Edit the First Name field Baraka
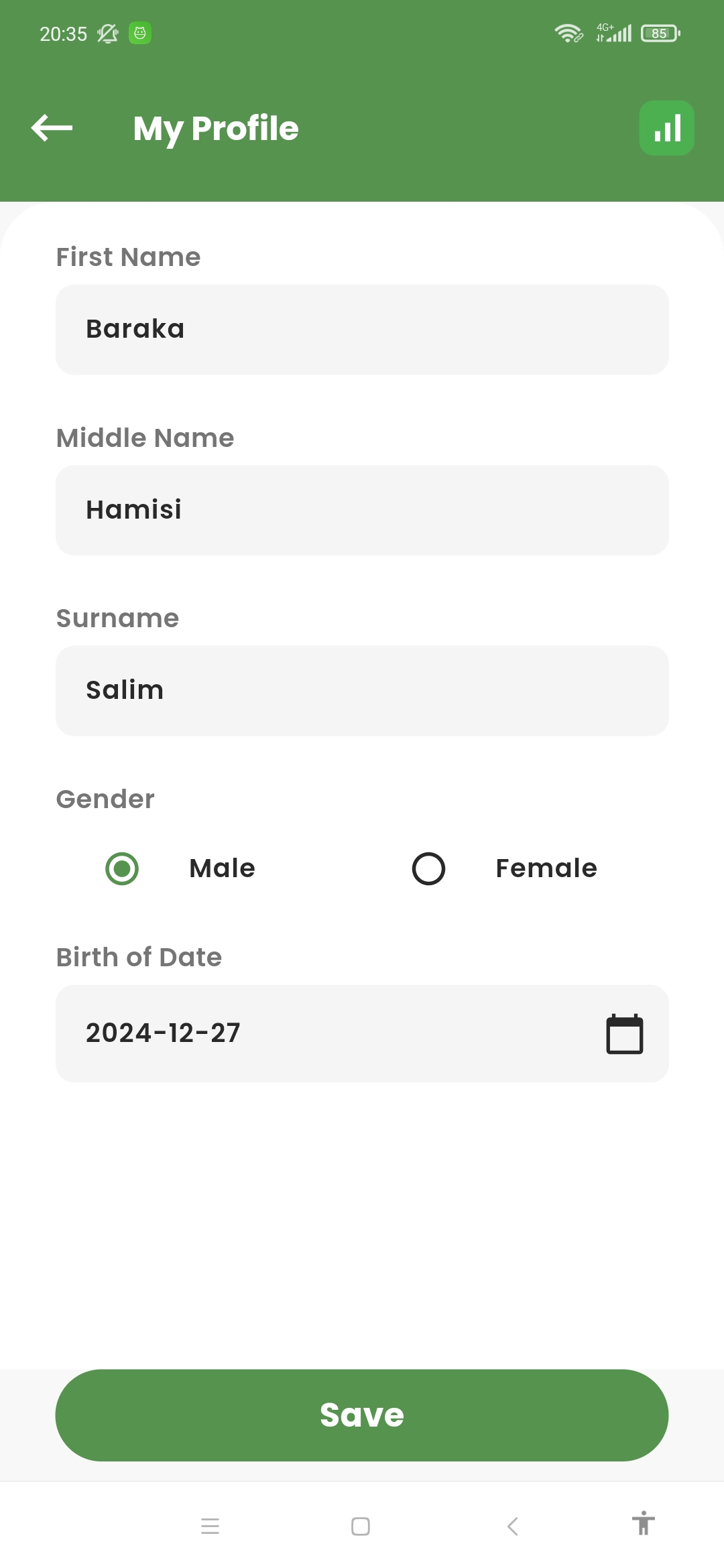The image size is (724, 1568). click(x=362, y=330)
